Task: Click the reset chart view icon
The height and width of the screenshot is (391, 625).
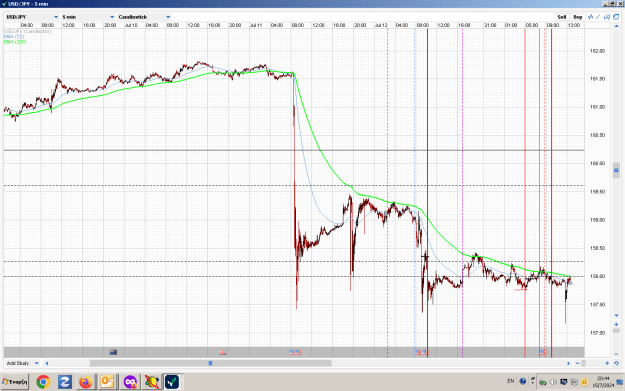Action: tap(616, 363)
